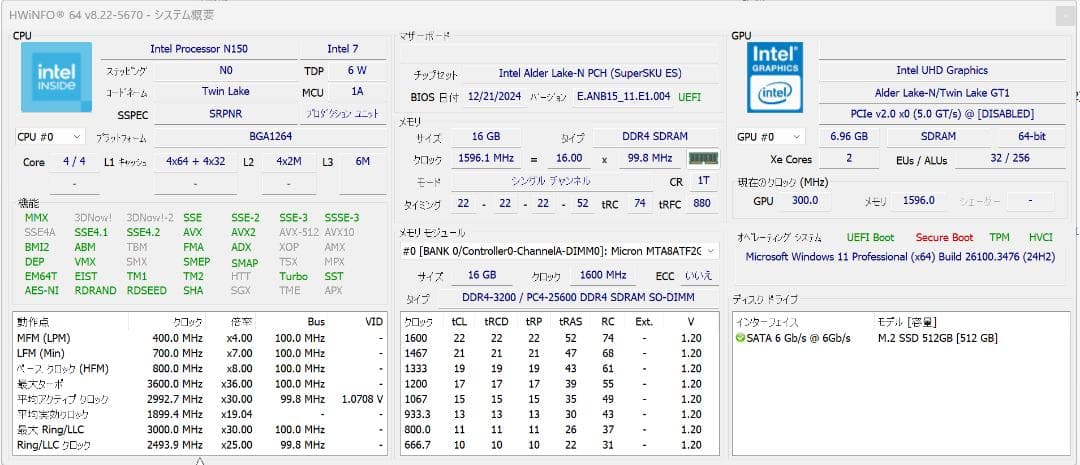Click the L1 cache 4x64 + 4x32 value
Screen dimensions: 1080x465
(196, 162)
